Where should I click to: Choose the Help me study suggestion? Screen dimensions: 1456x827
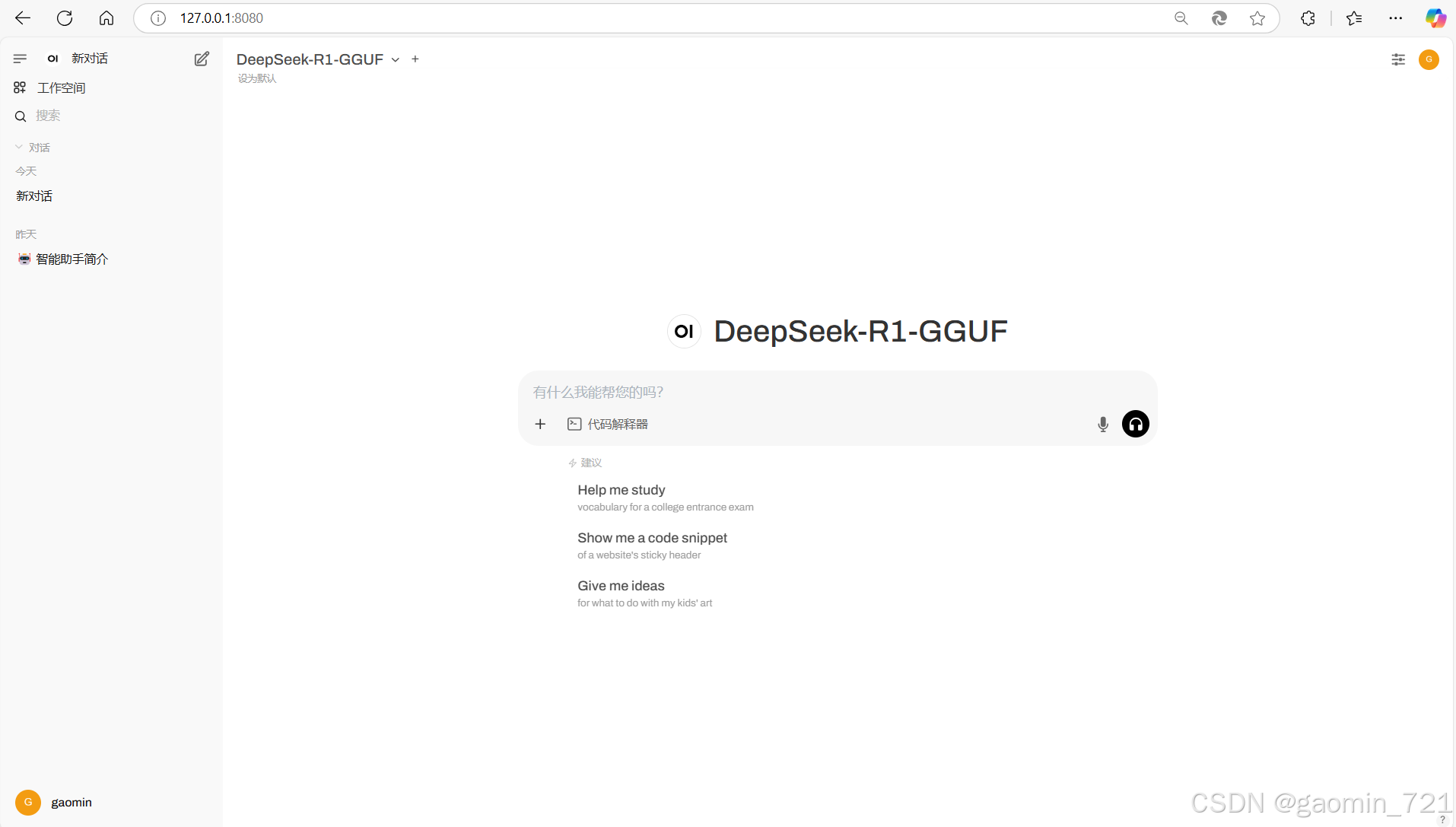click(x=666, y=498)
